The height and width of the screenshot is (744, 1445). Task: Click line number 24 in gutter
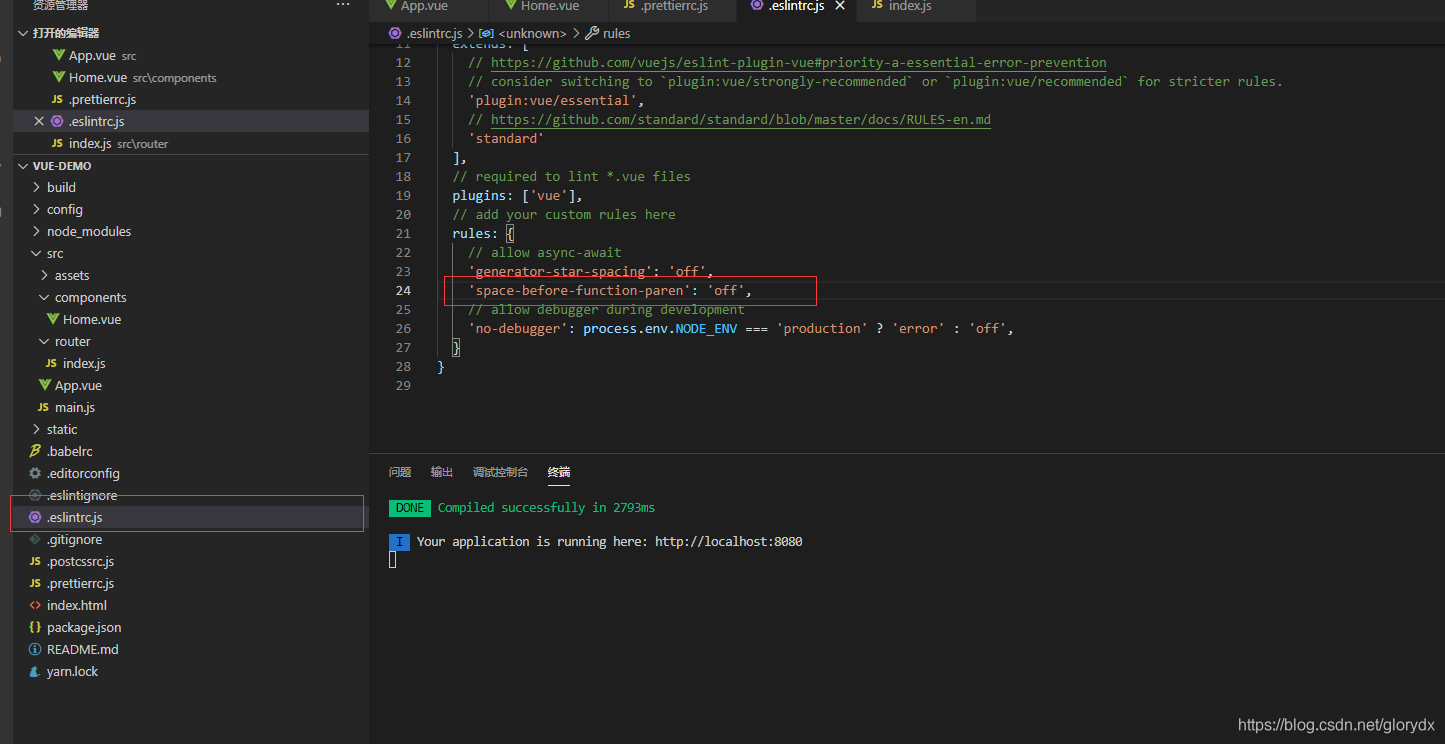(402, 290)
